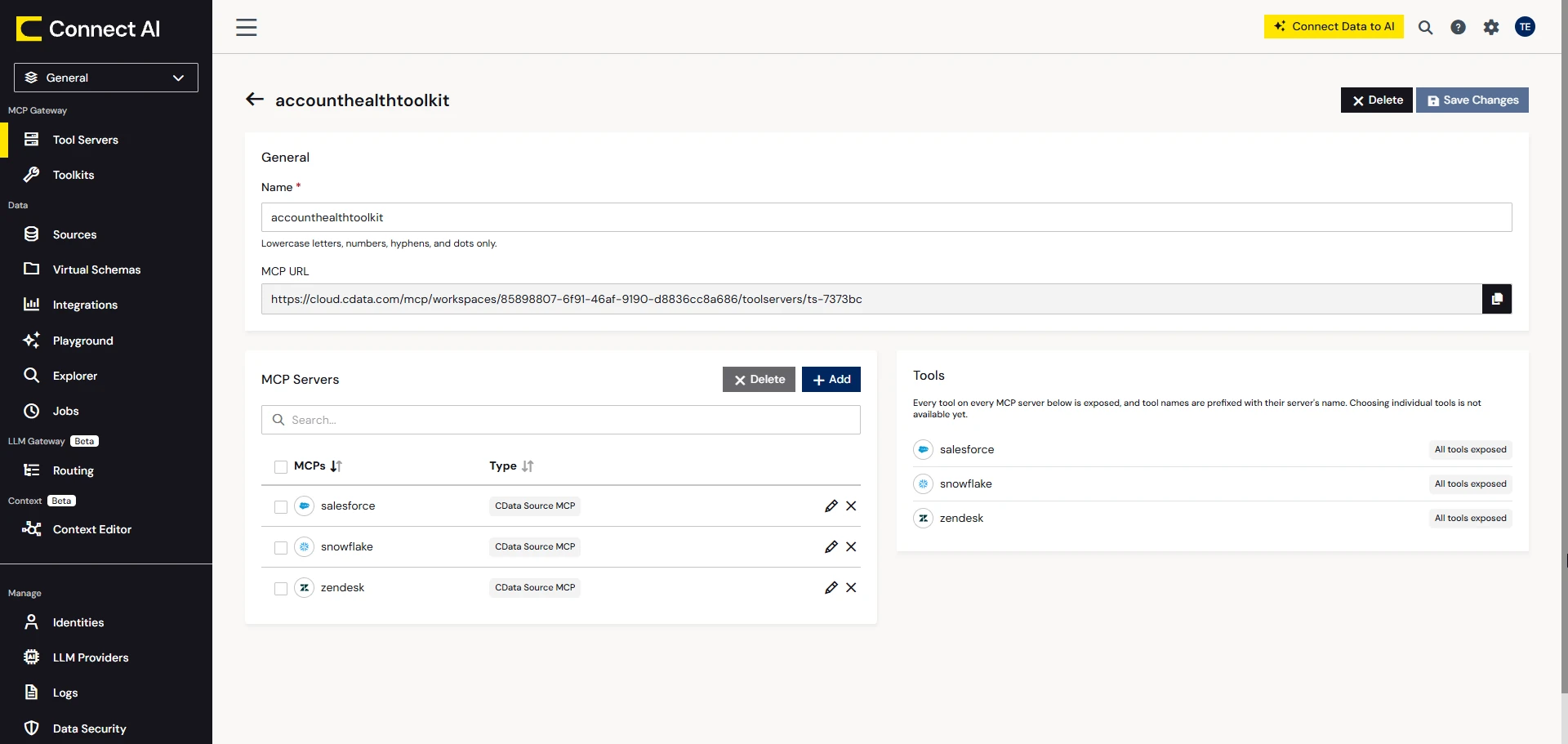This screenshot has width=1568, height=744.
Task: Open Logs in sidebar
Action: (x=106, y=693)
